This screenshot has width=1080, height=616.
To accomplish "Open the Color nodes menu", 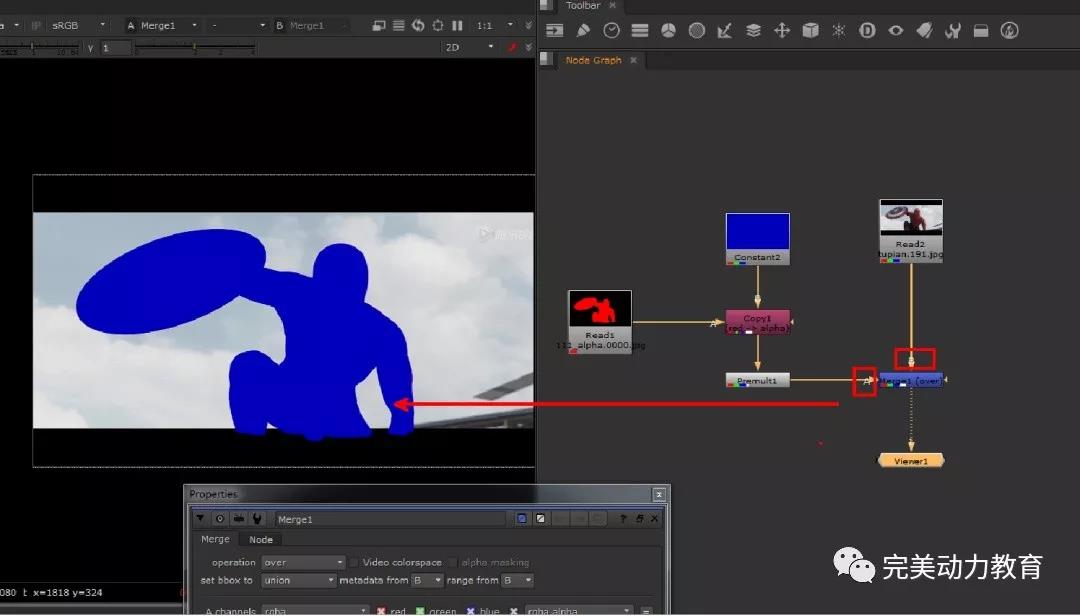I will pyautogui.click(x=668, y=30).
